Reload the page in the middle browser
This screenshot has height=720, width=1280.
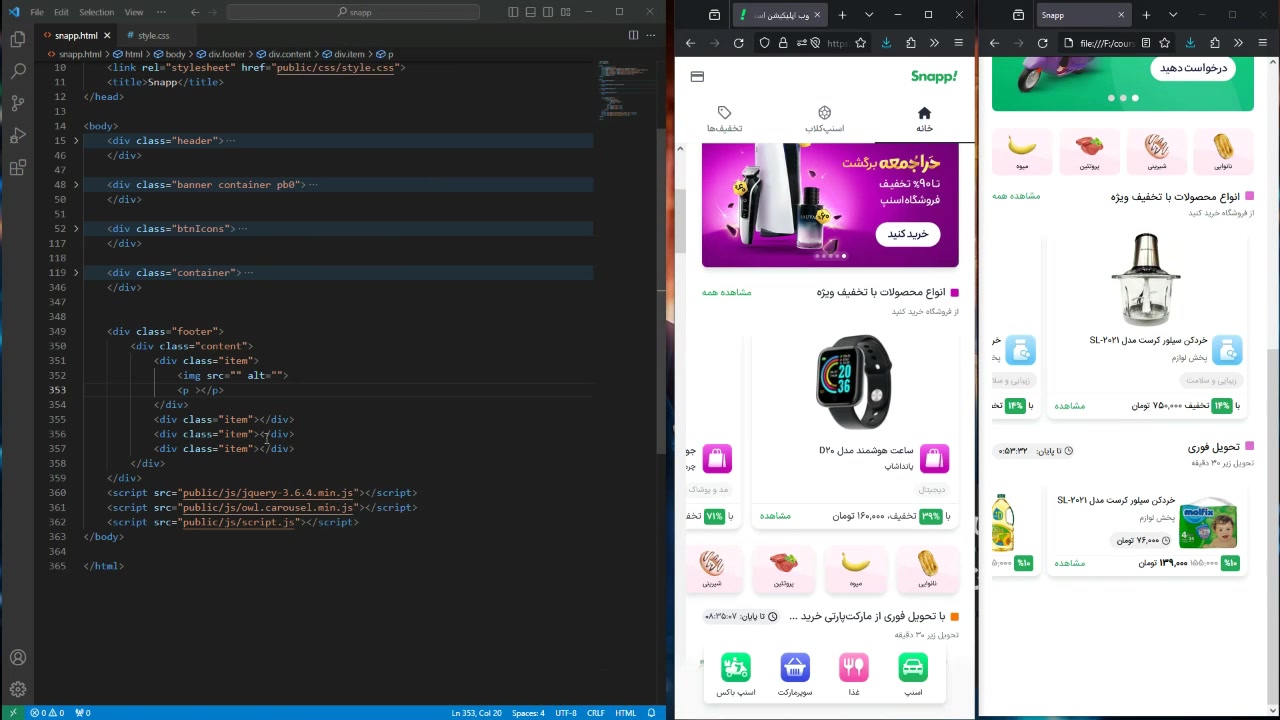[x=738, y=43]
